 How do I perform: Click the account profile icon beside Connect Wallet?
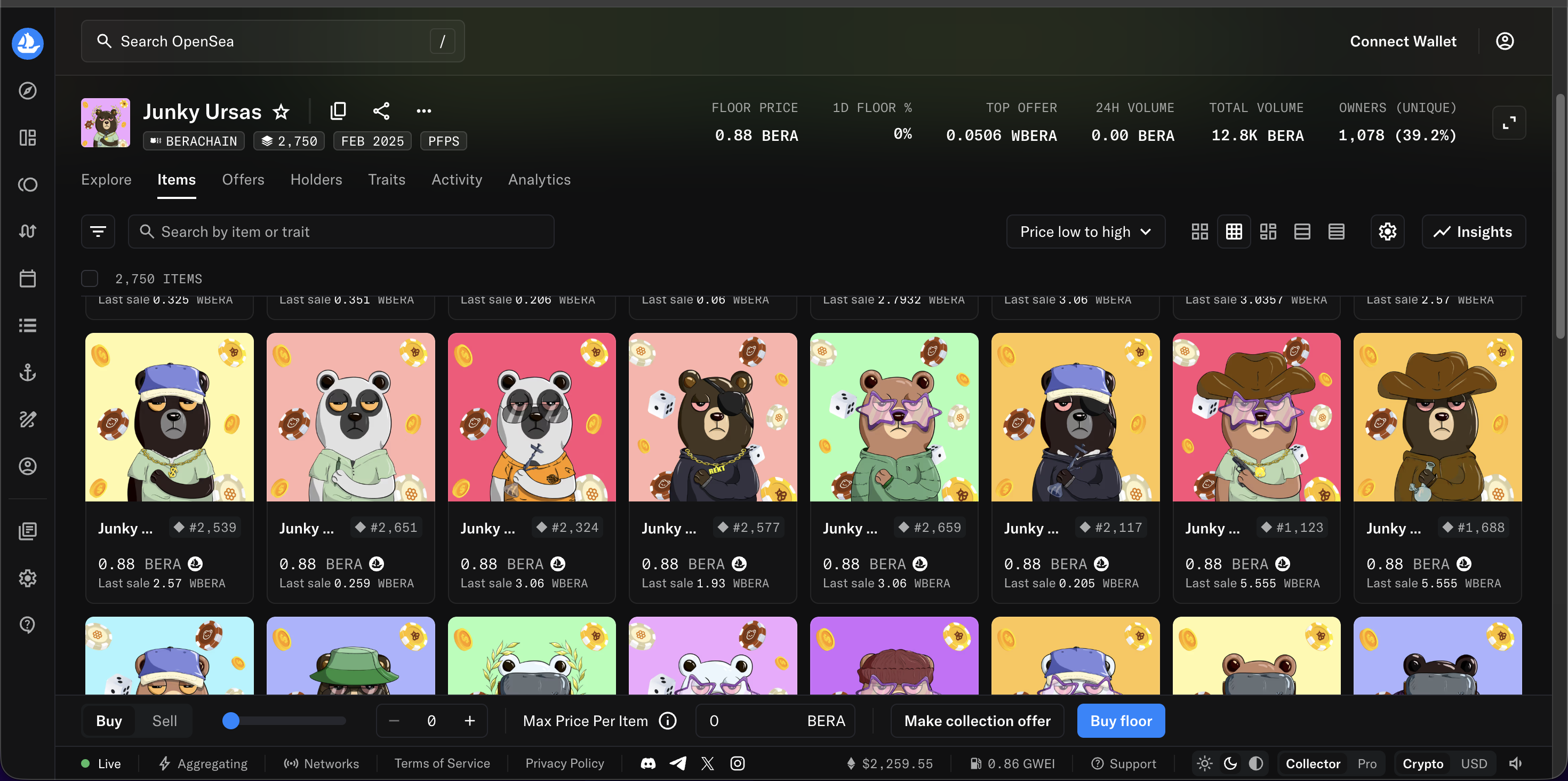pyautogui.click(x=1505, y=41)
